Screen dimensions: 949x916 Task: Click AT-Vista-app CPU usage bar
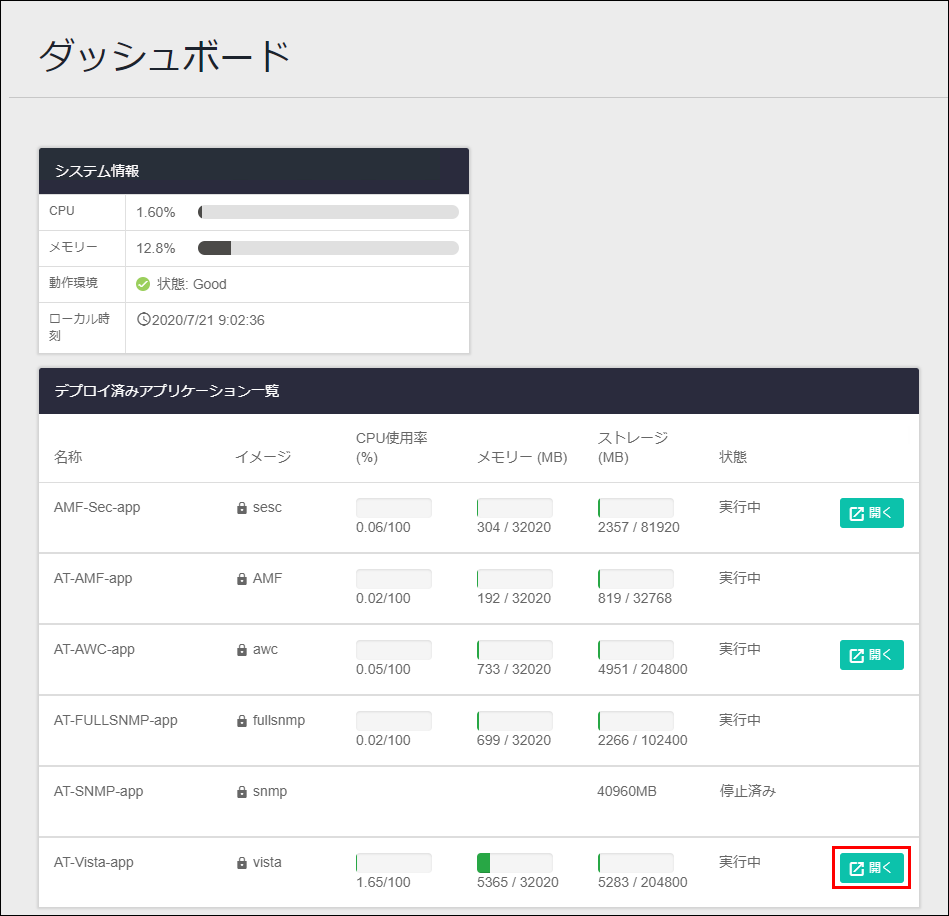[393, 863]
